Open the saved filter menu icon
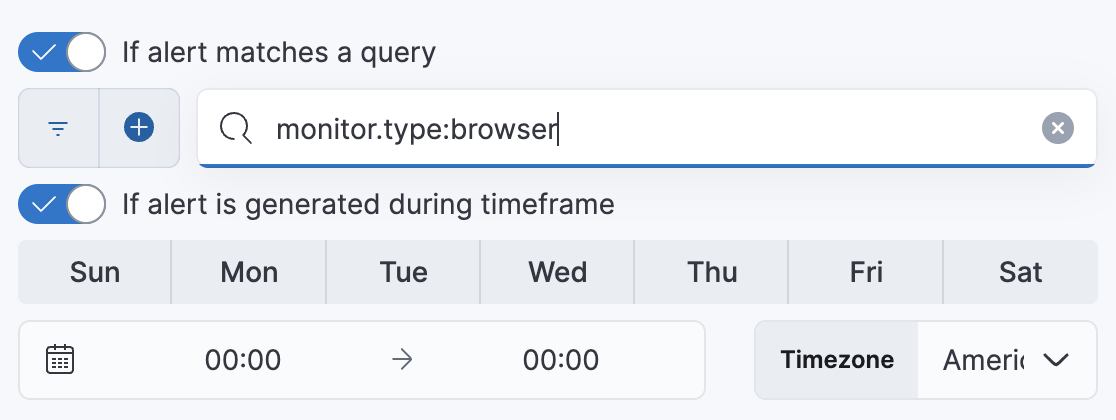Image resolution: width=1116 pixels, height=420 pixels. coord(59,128)
